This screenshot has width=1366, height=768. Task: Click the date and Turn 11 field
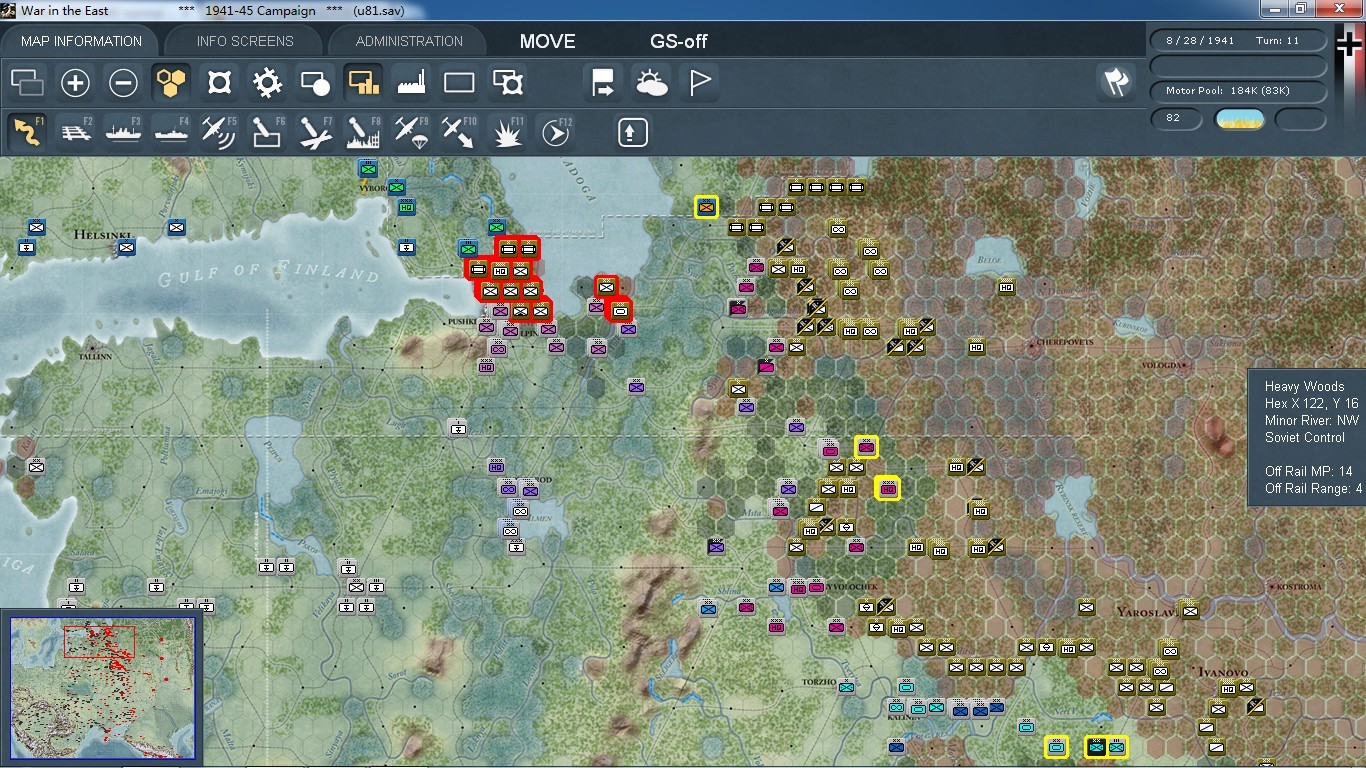click(1239, 41)
